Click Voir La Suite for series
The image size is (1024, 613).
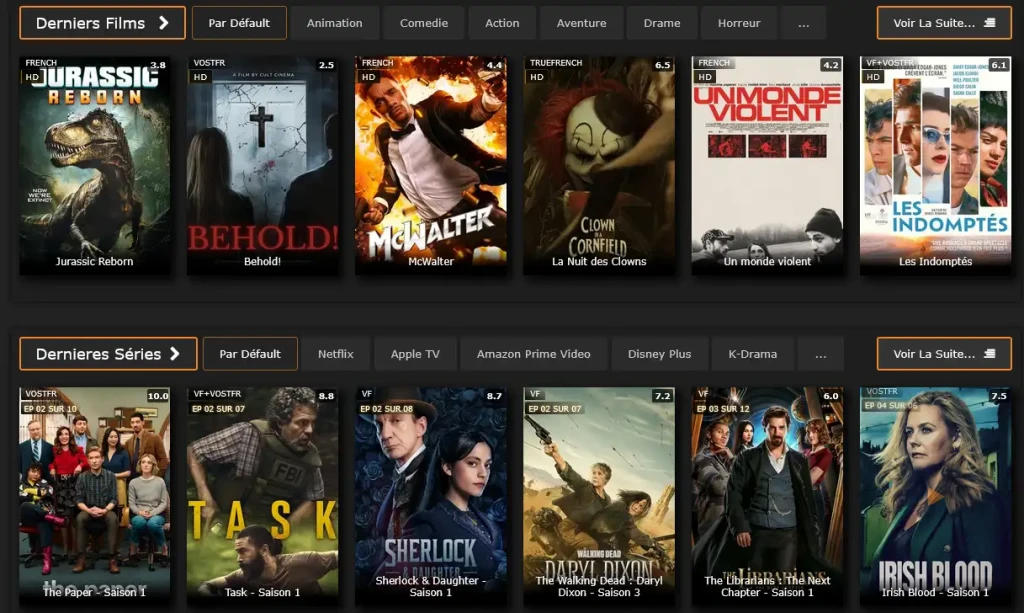pos(944,354)
